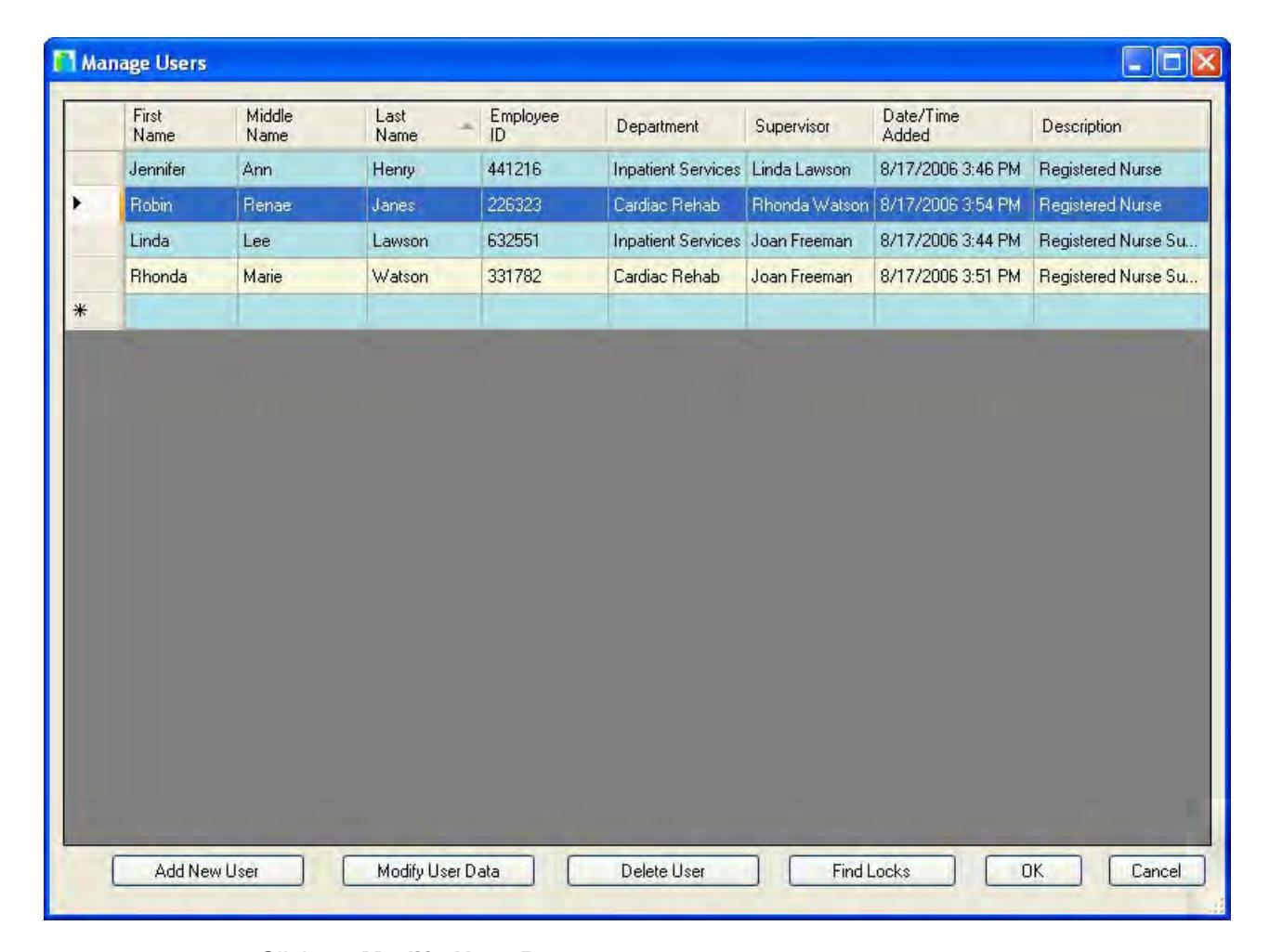This screenshot has height=952, width=1269.
Task: Sort by the Date/Time Added column header
Action: 953,125
